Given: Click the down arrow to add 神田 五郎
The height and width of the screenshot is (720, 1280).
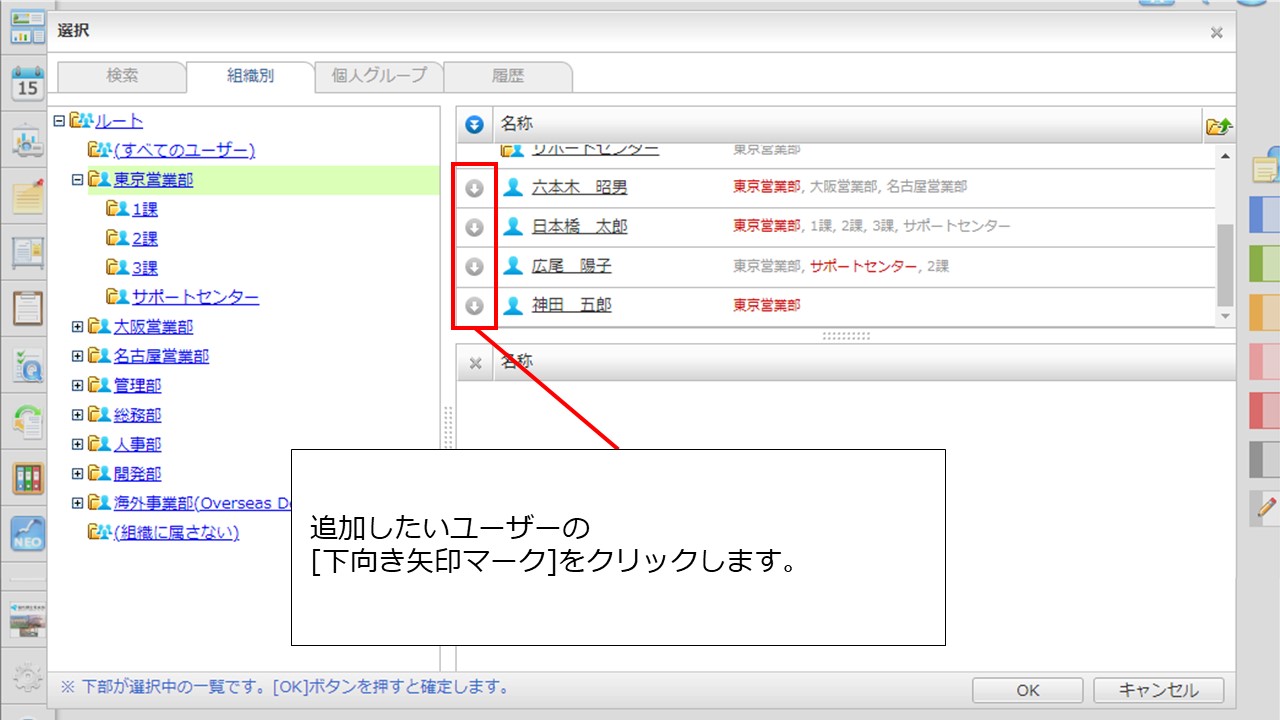Looking at the screenshot, I should coord(475,305).
